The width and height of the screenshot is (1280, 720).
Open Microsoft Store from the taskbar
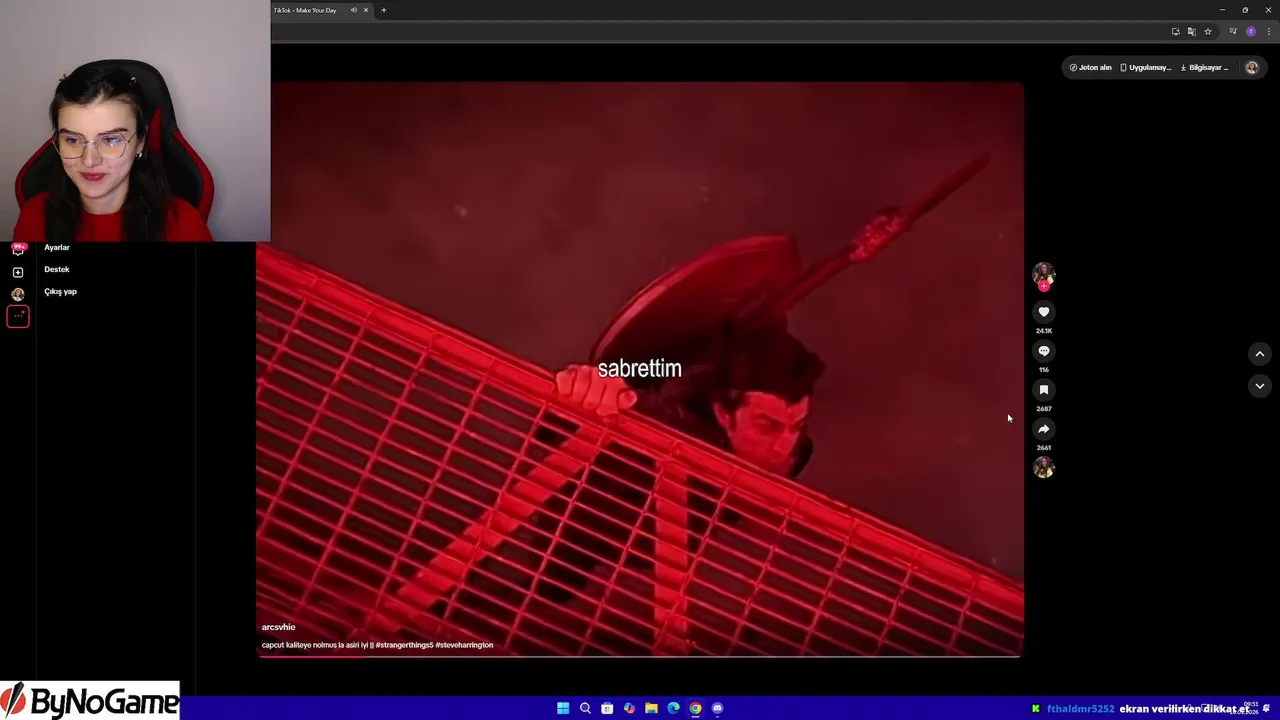click(607, 708)
